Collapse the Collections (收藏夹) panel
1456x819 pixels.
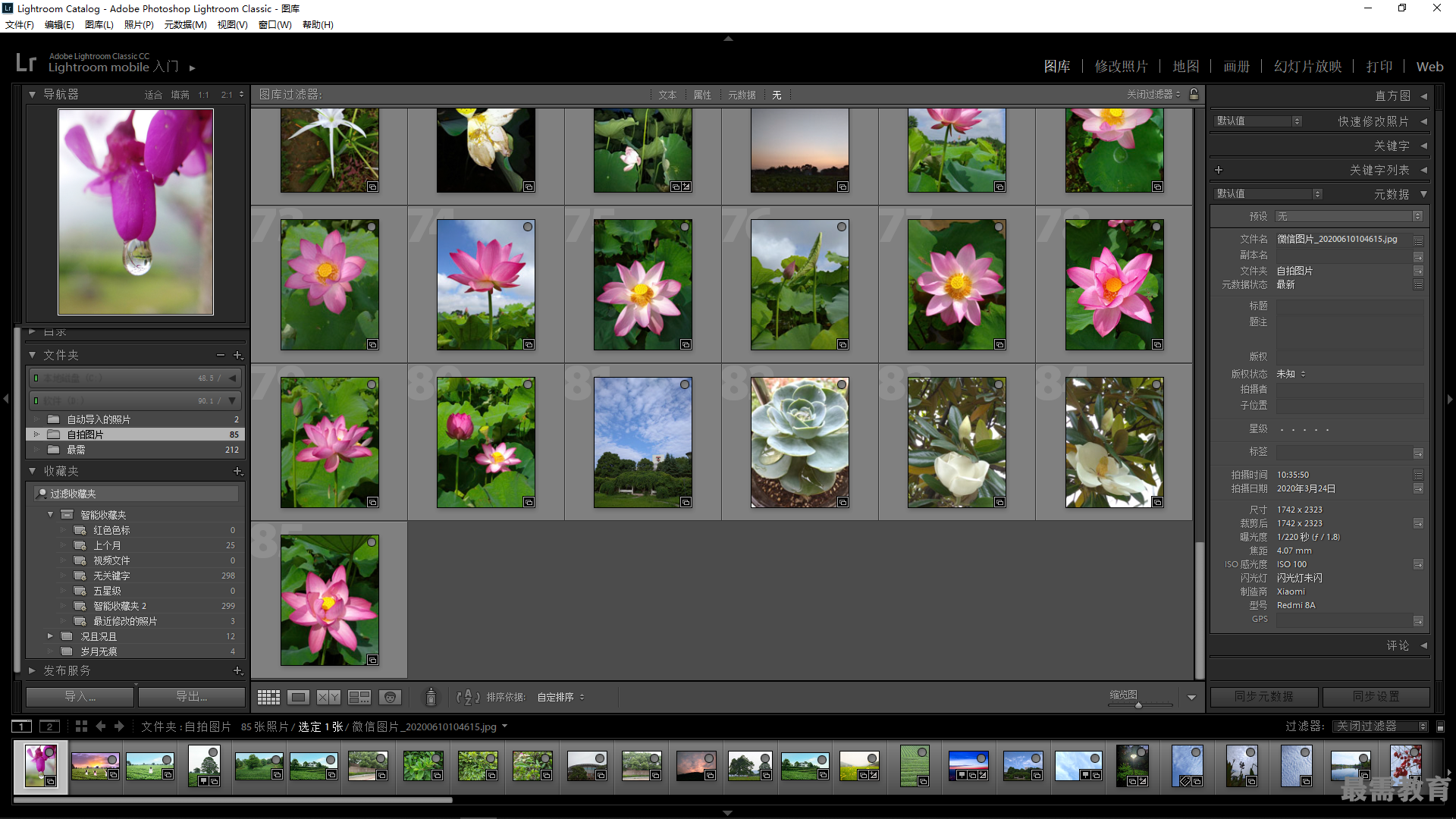pyautogui.click(x=32, y=471)
